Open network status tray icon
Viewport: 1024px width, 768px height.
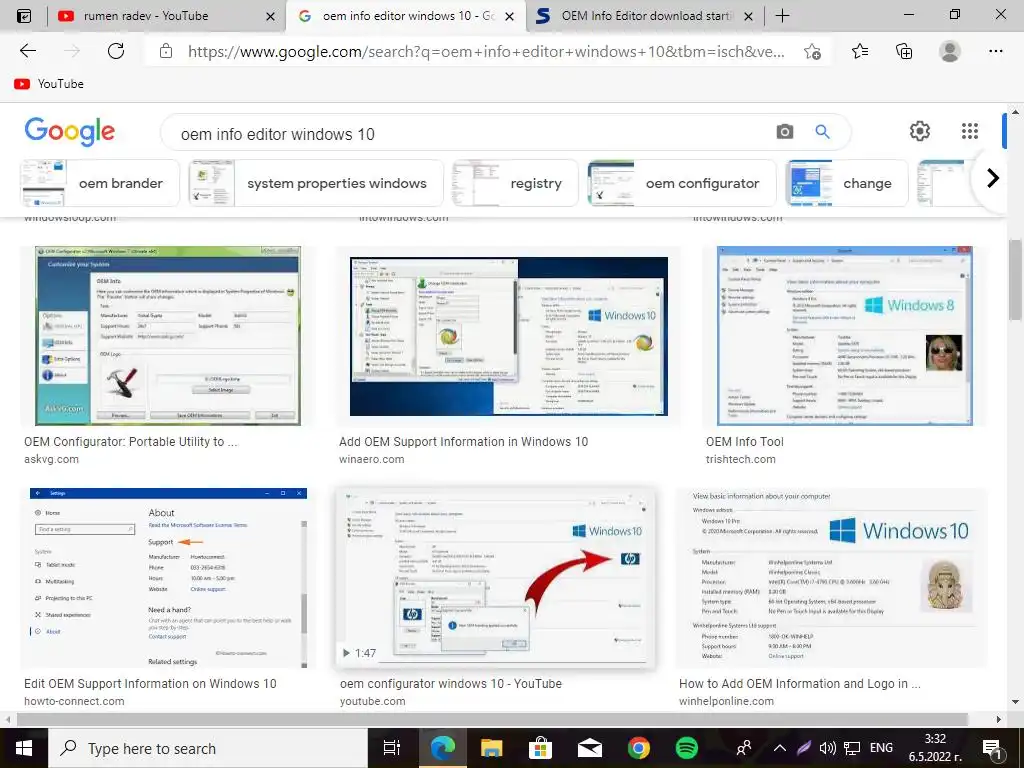[852, 748]
